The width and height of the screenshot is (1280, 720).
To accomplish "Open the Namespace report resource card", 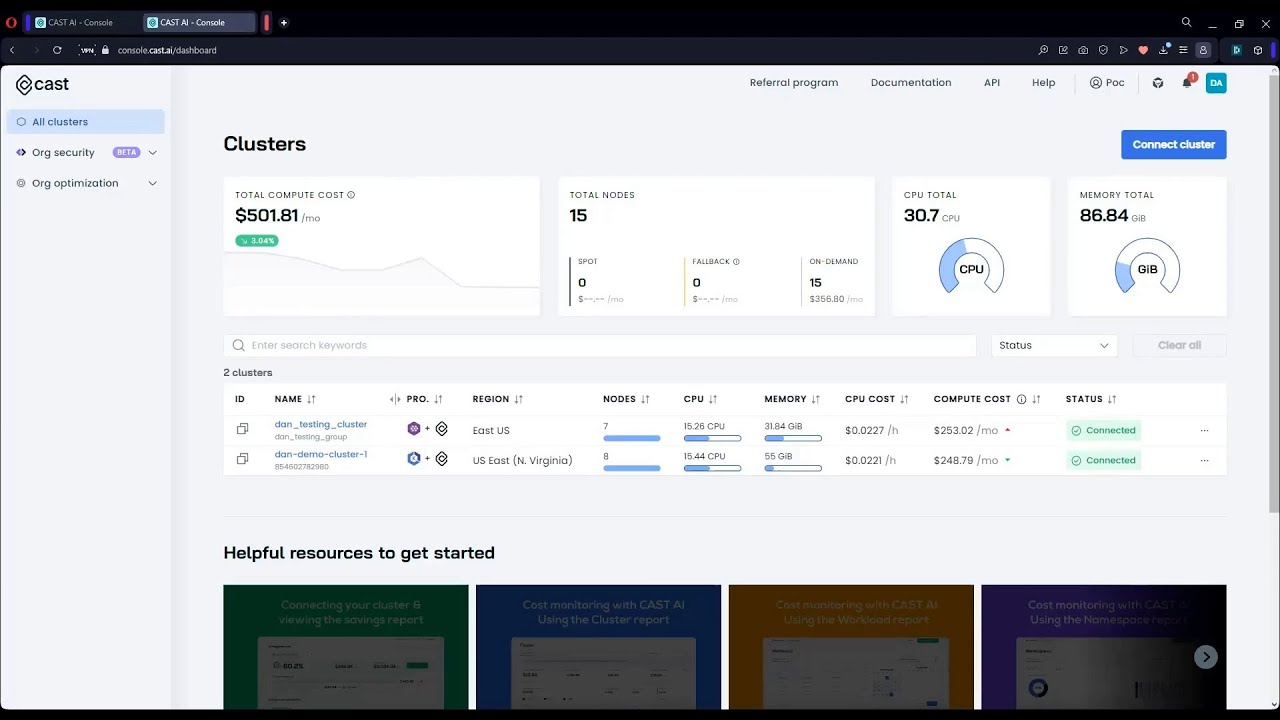I will (1104, 647).
